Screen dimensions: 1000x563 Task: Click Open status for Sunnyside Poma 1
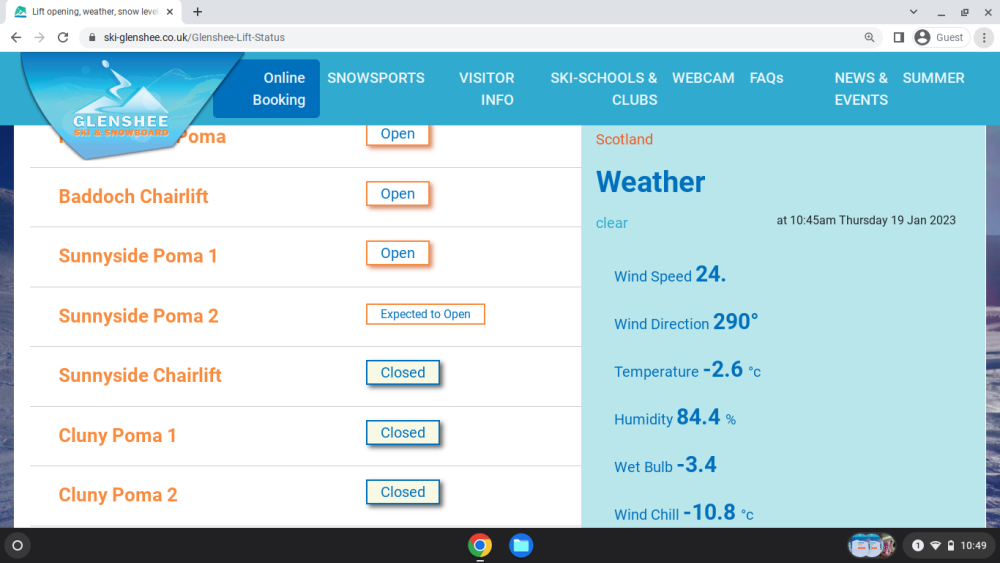coord(397,253)
